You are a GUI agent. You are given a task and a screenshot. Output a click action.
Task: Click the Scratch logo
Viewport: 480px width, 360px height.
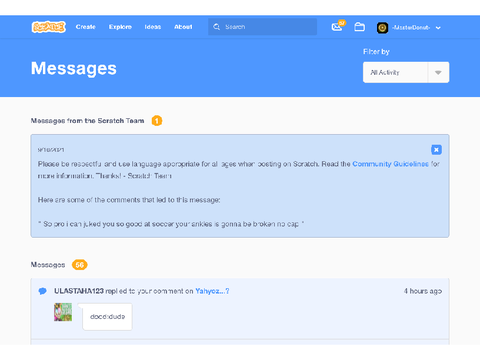(49, 27)
